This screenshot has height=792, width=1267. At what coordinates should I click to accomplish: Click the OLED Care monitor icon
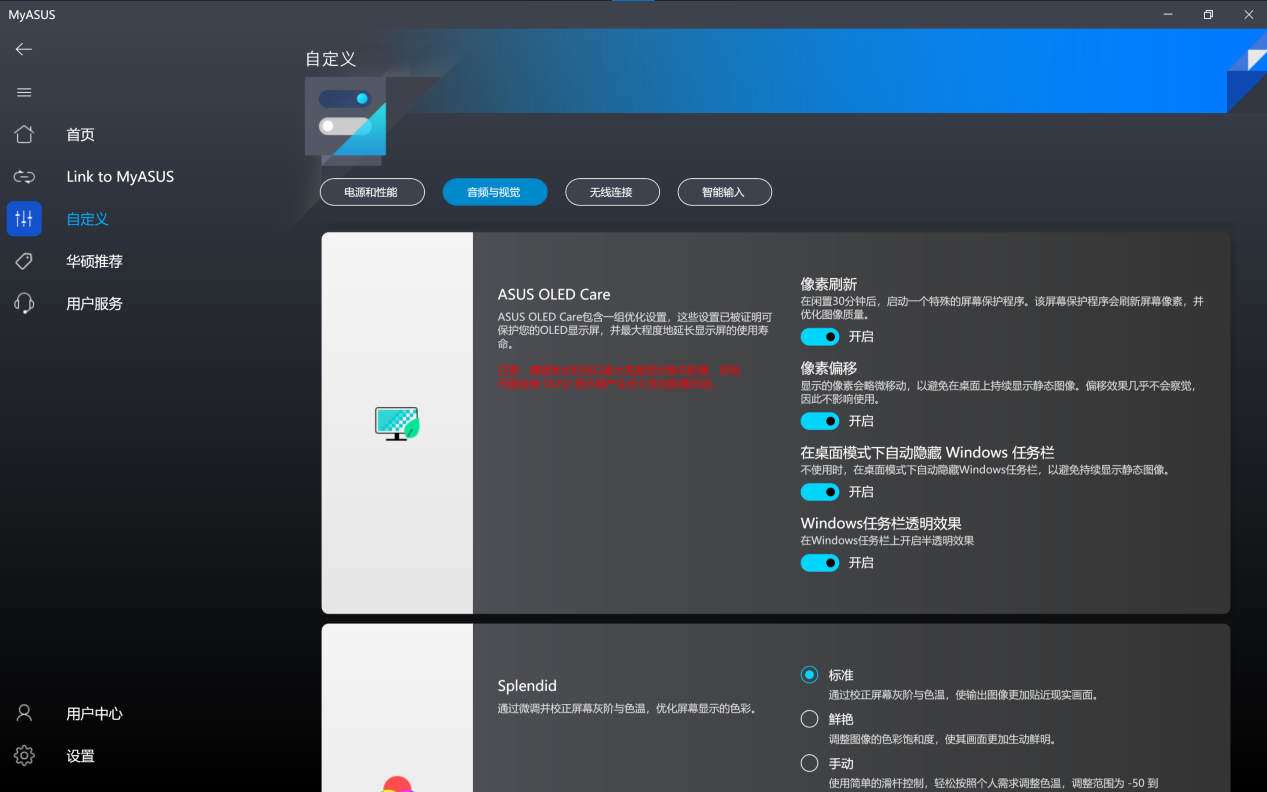coord(397,424)
